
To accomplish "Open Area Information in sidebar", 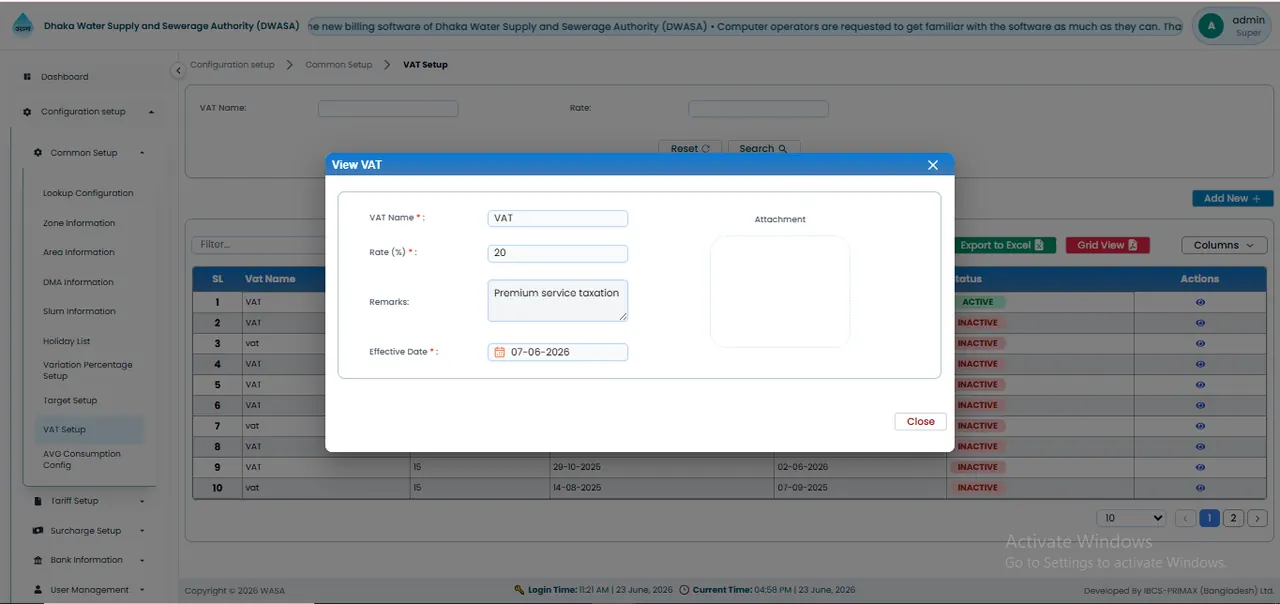I will click(79, 252).
